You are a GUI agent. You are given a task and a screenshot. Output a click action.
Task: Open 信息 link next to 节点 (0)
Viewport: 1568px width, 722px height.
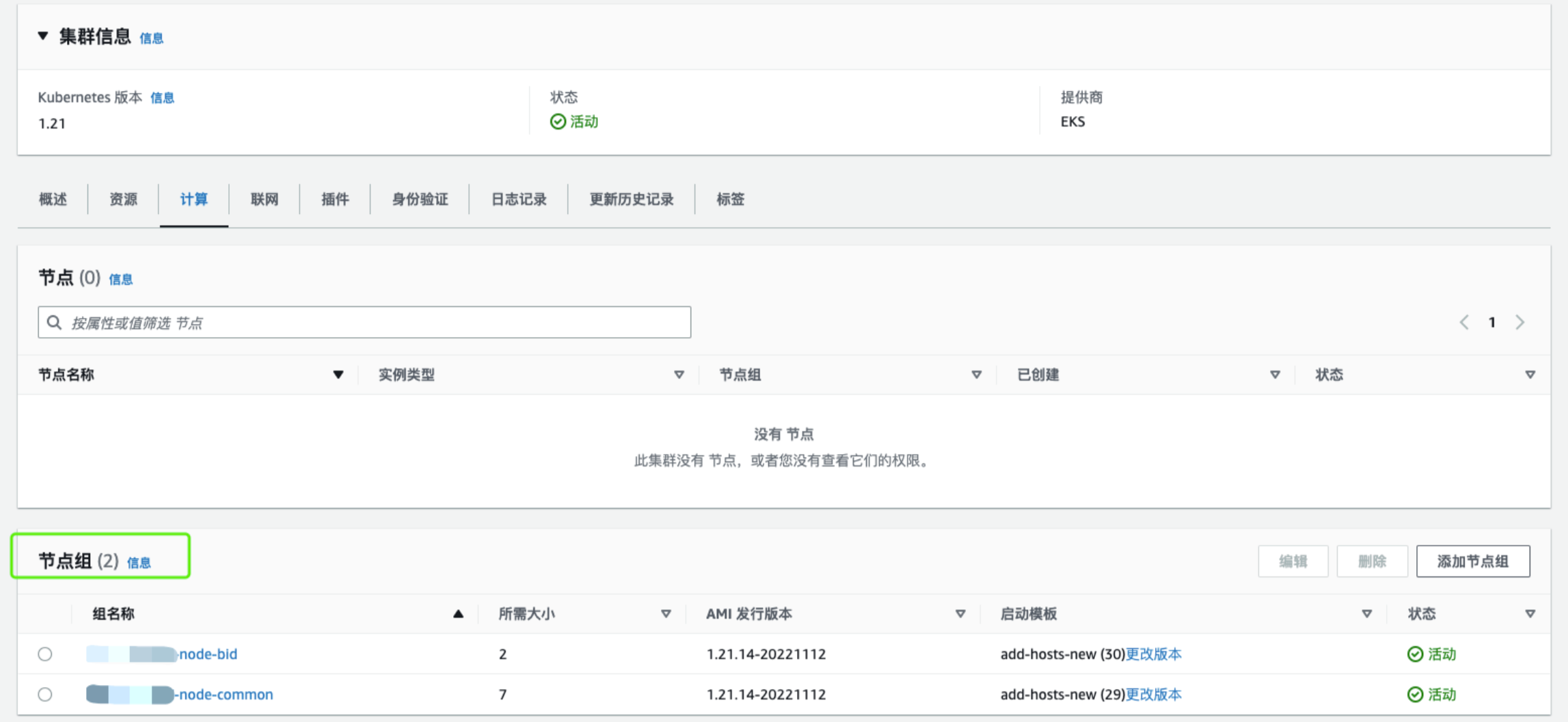click(121, 280)
